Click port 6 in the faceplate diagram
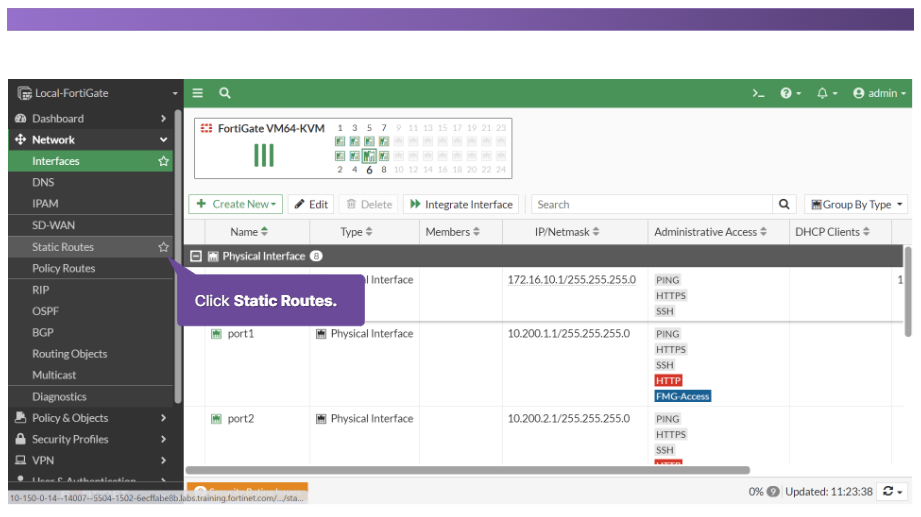This screenshot has width=921, height=517. coord(369,156)
